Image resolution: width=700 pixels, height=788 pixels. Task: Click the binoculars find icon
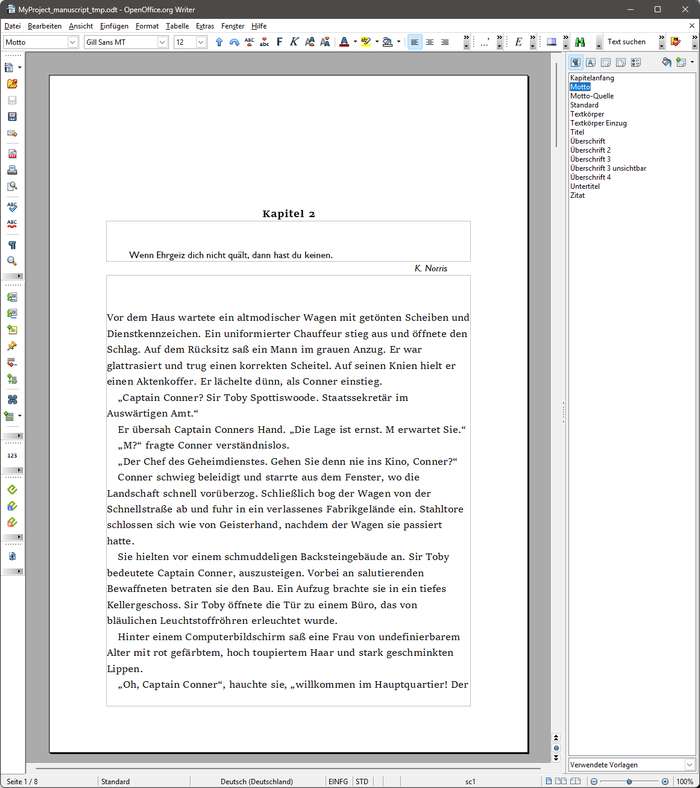pyautogui.click(x=580, y=42)
